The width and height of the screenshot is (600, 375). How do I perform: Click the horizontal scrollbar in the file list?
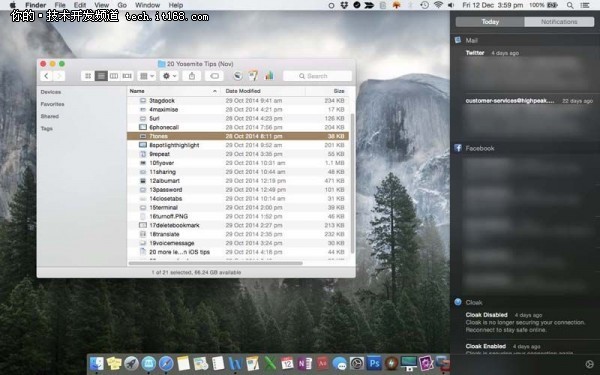point(215,263)
